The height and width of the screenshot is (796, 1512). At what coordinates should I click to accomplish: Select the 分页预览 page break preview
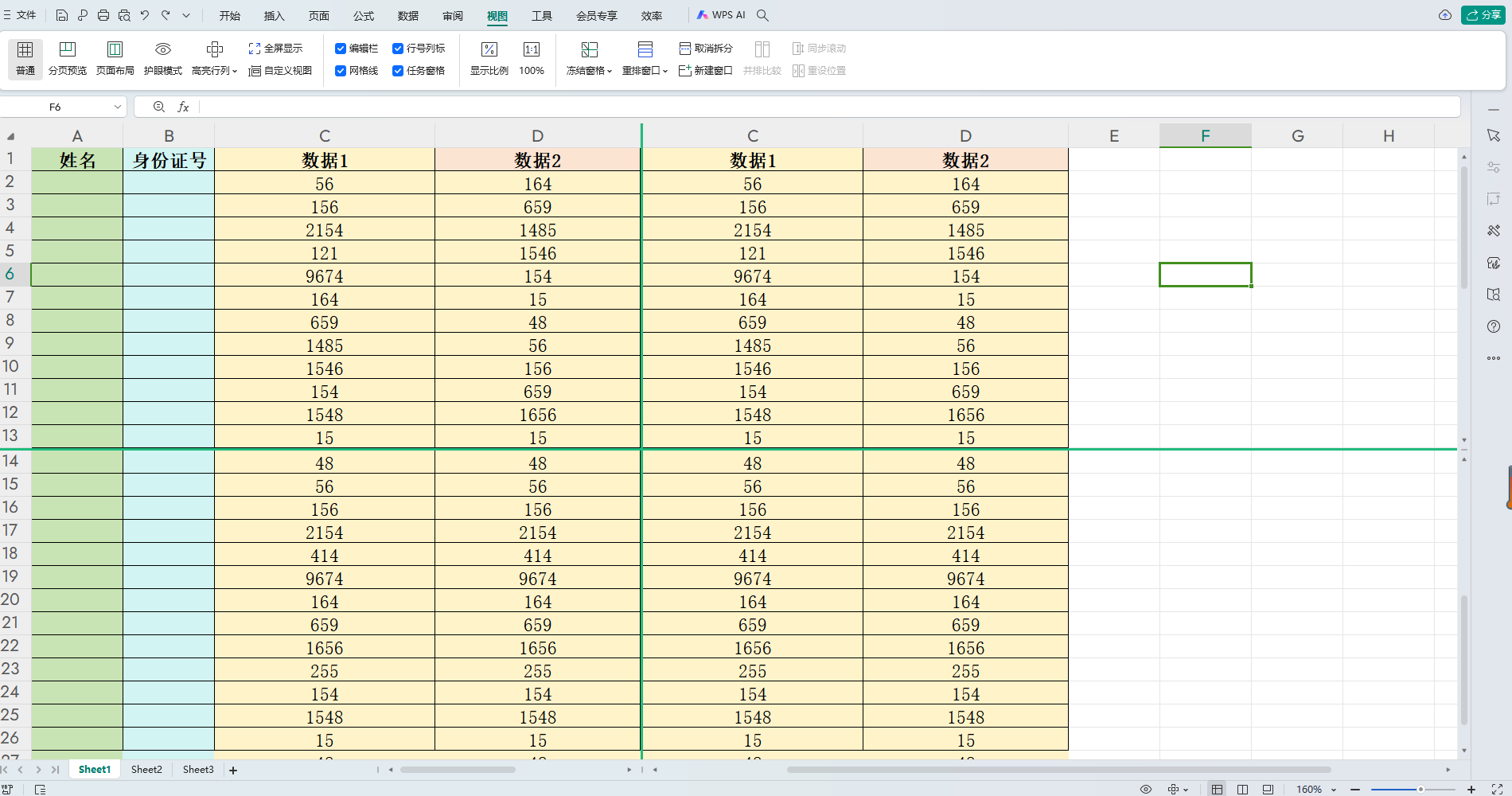(x=68, y=57)
